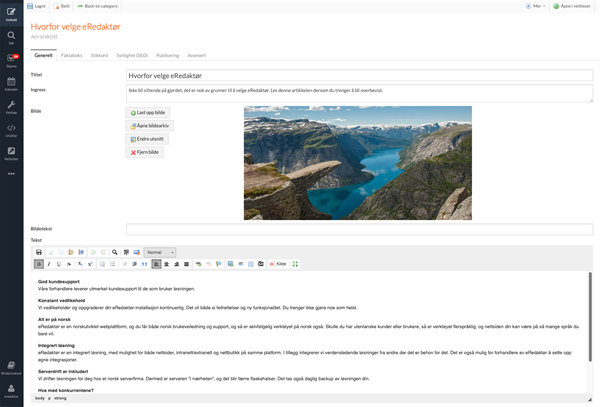This screenshot has height=407, width=600.
Task: Toggle strikethrough formatting in editor
Action: click(x=69, y=264)
